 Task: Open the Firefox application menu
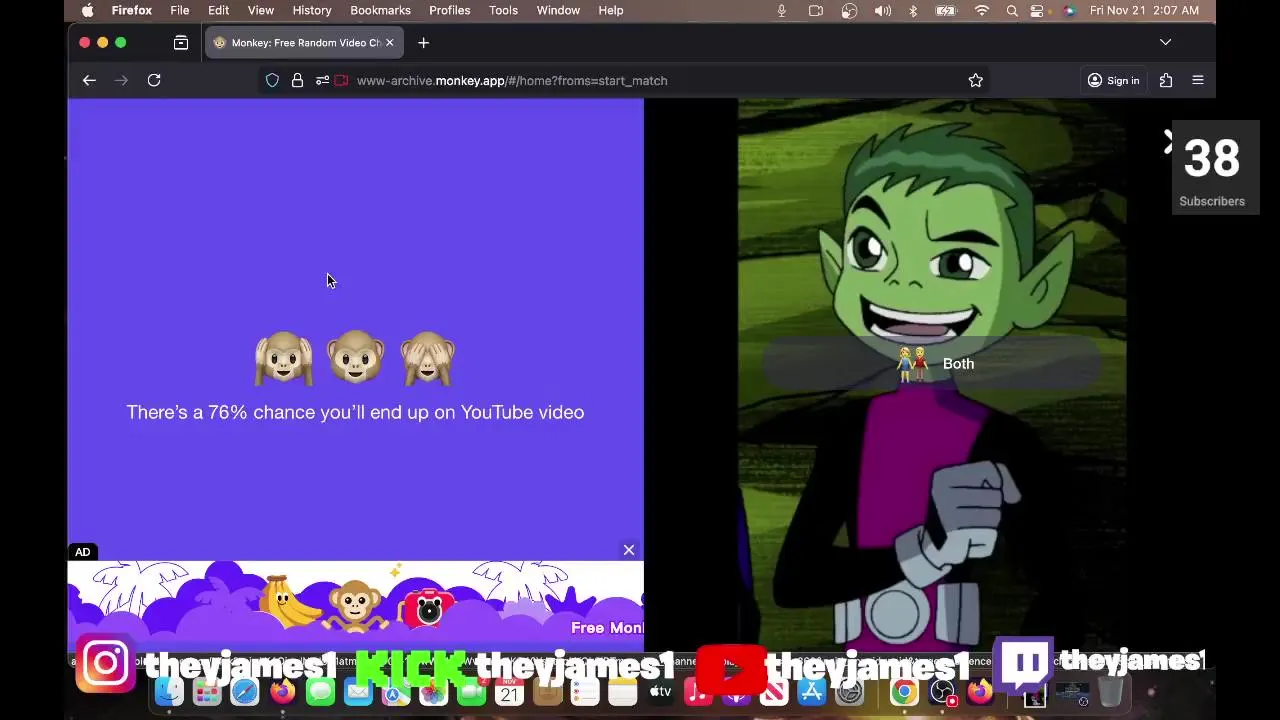pos(132,10)
